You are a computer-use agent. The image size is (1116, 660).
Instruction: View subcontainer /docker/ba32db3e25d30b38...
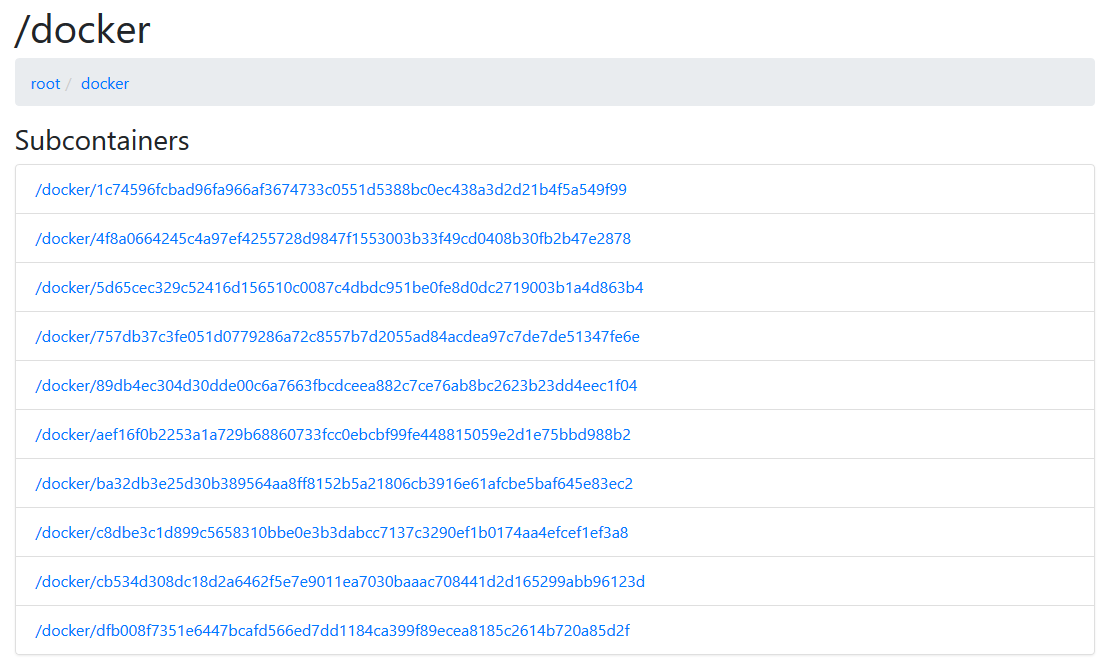[x=334, y=484]
